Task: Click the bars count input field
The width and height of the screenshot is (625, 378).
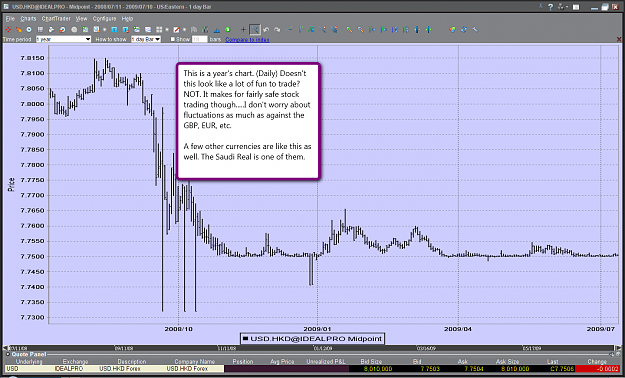Action: pyautogui.click(x=200, y=39)
